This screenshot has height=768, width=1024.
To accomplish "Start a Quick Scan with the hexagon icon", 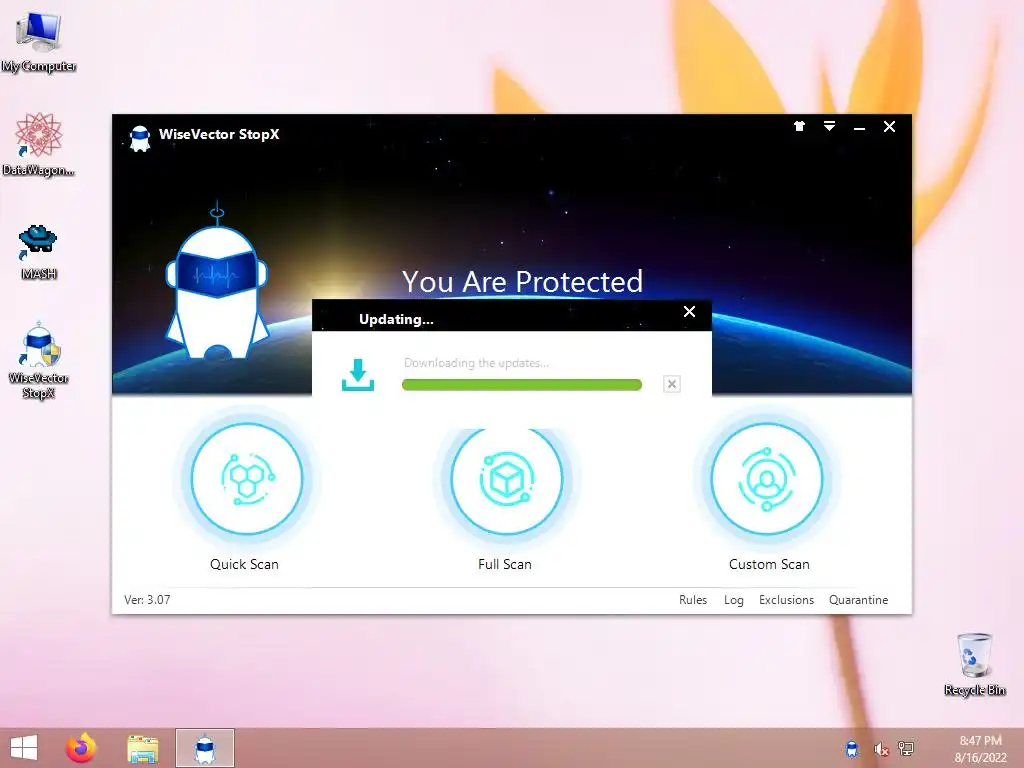I will click(x=246, y=479).
